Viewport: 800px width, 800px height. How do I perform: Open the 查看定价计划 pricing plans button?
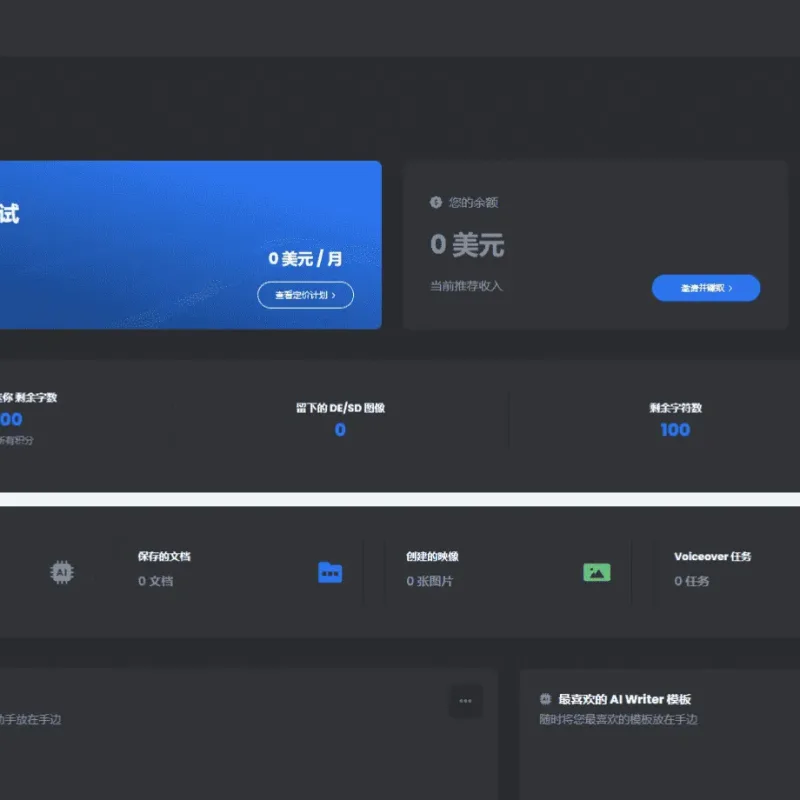click(x=305, y=295)
